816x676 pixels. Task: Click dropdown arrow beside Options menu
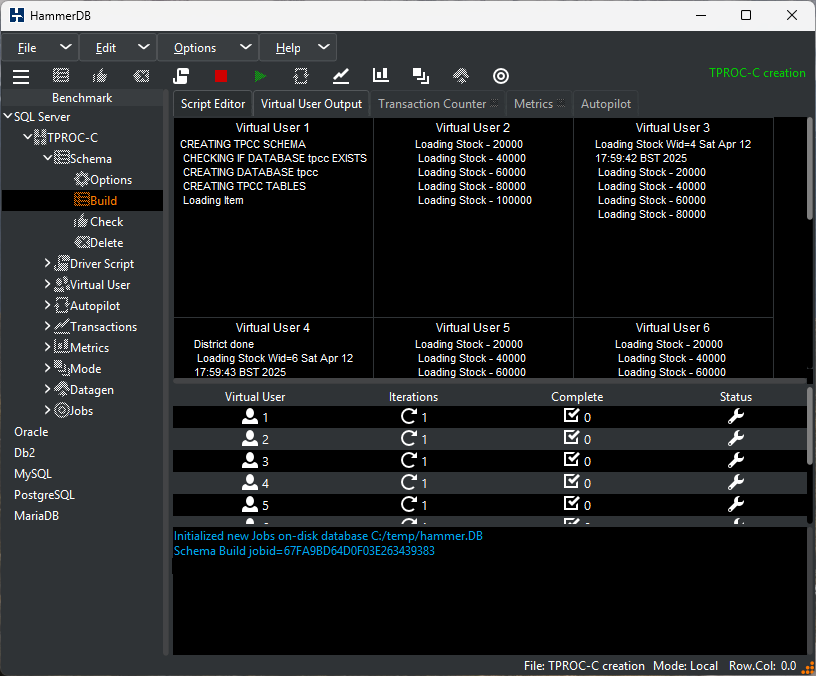[x=246, y=47]
